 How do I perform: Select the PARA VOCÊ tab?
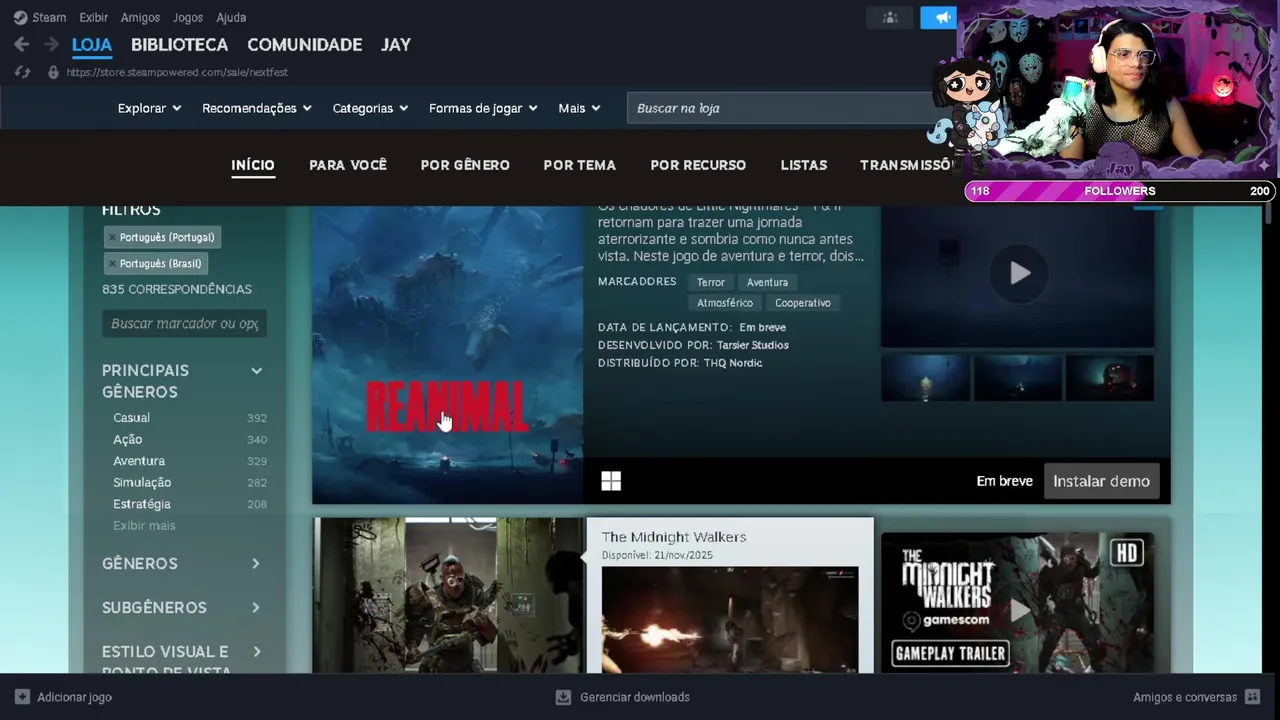click(348, 165)
